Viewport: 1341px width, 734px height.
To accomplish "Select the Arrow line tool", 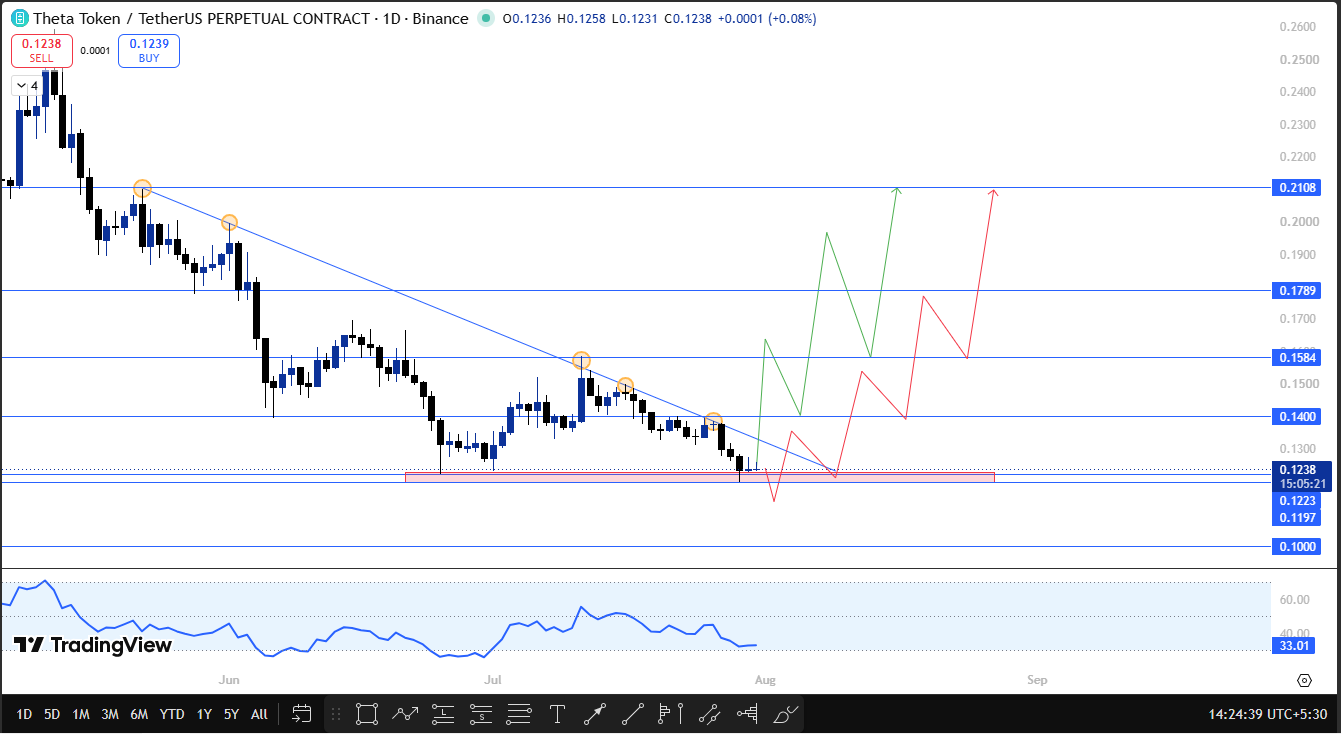I will (595, 714).
